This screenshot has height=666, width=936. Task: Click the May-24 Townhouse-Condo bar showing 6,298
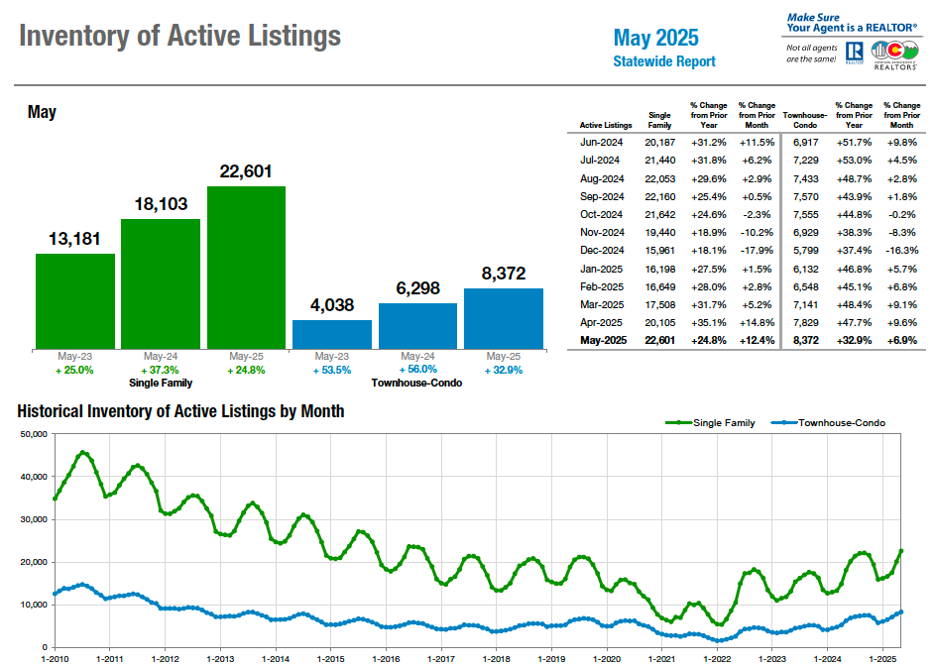(417, 325)
